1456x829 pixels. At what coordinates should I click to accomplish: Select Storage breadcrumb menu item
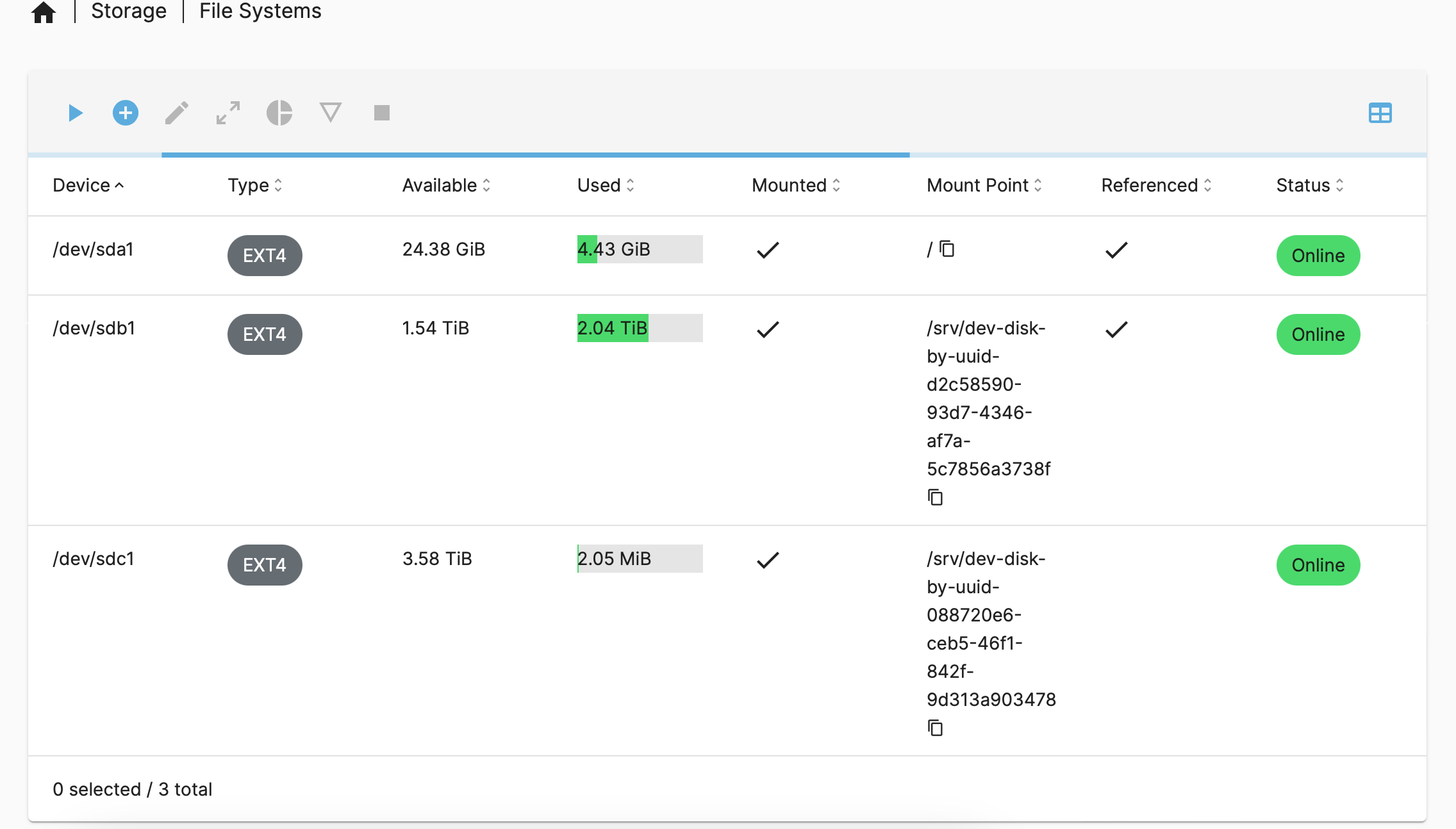pos(128,11)
